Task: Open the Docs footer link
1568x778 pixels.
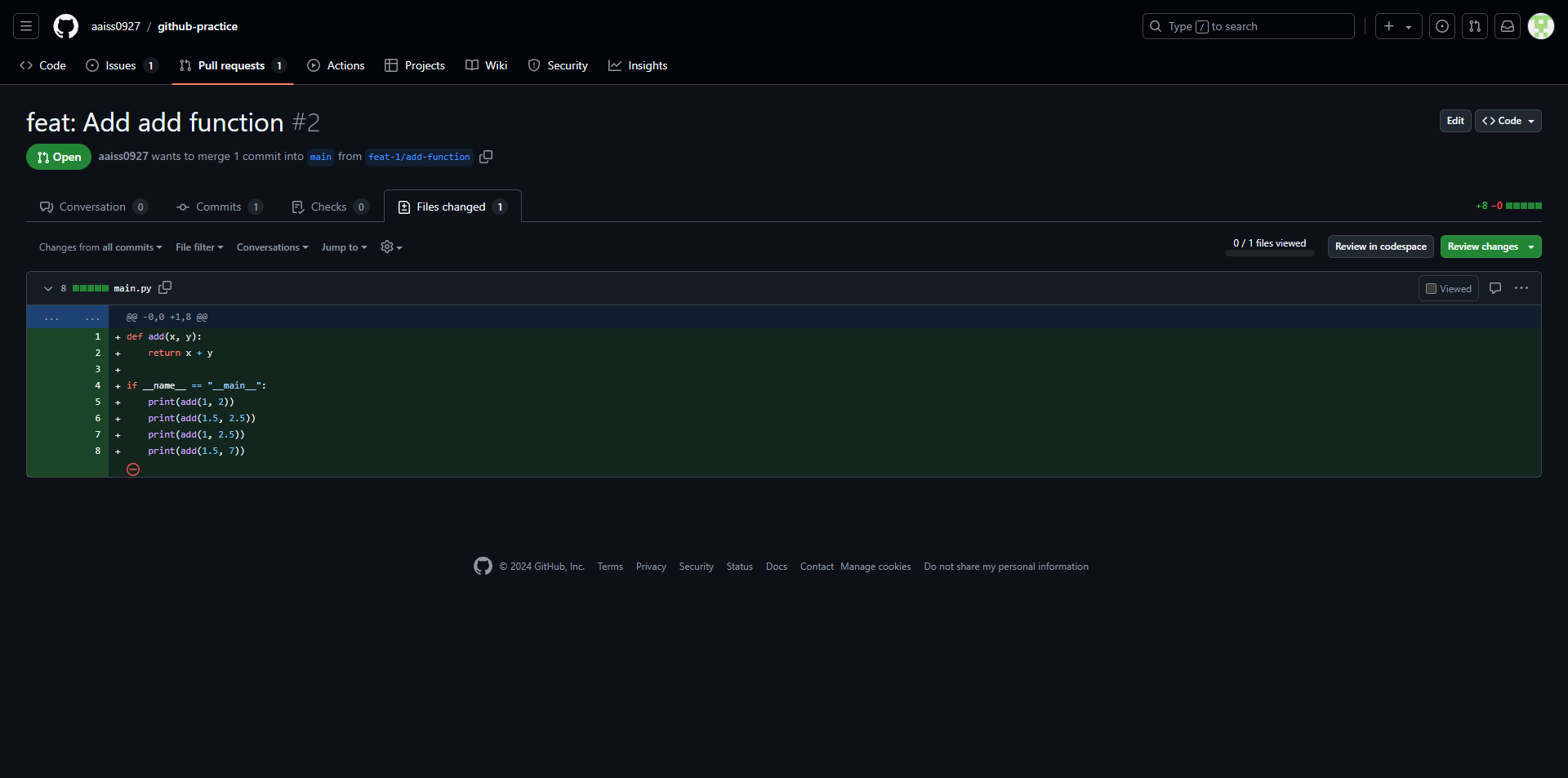Action: 777,567
